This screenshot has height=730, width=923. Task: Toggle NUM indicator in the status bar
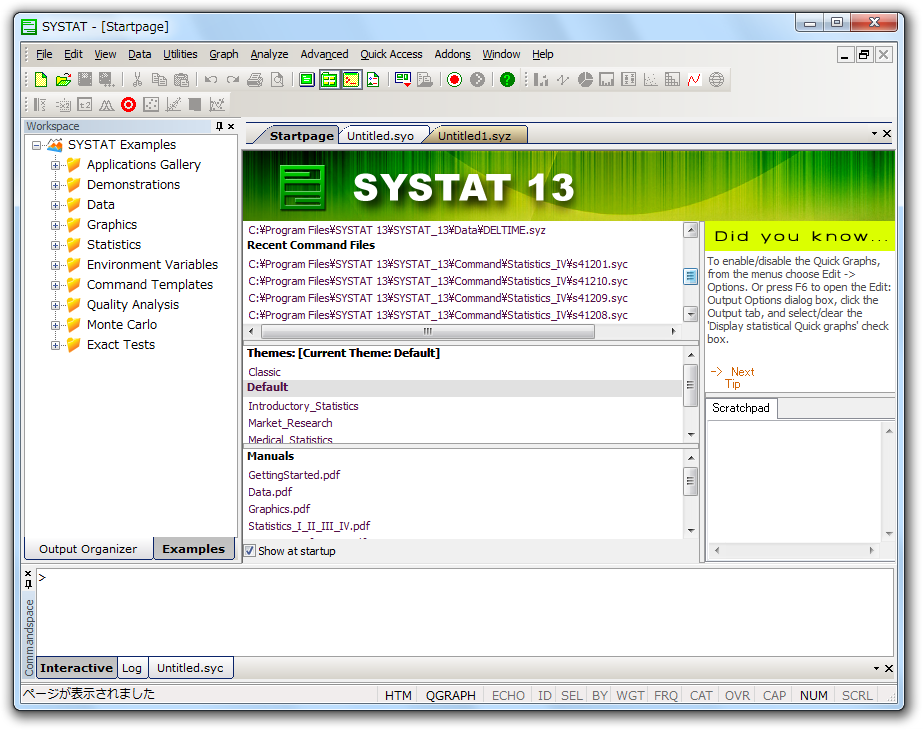pos(813,695)
